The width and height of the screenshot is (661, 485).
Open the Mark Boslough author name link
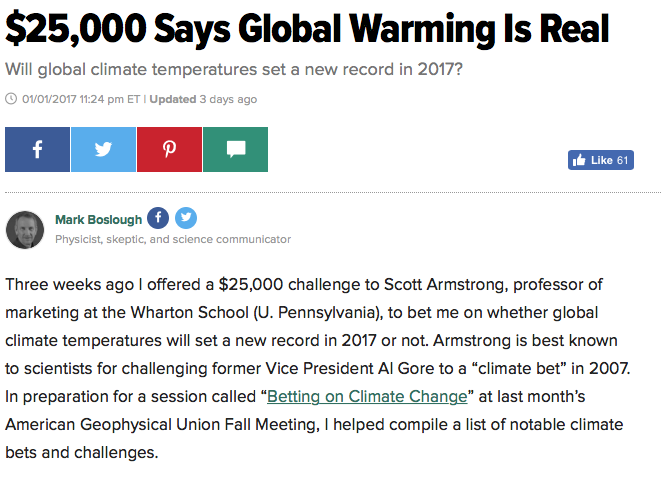(x=99, y=219)
